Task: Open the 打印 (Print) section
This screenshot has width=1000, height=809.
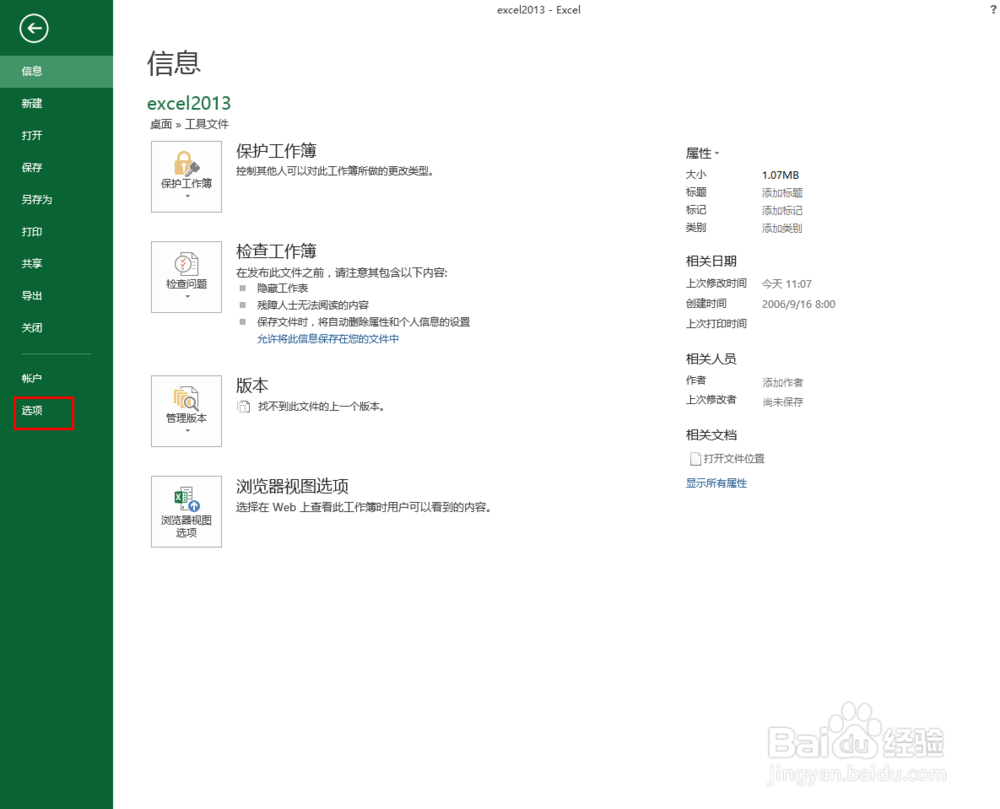Action: click(30, 231)
